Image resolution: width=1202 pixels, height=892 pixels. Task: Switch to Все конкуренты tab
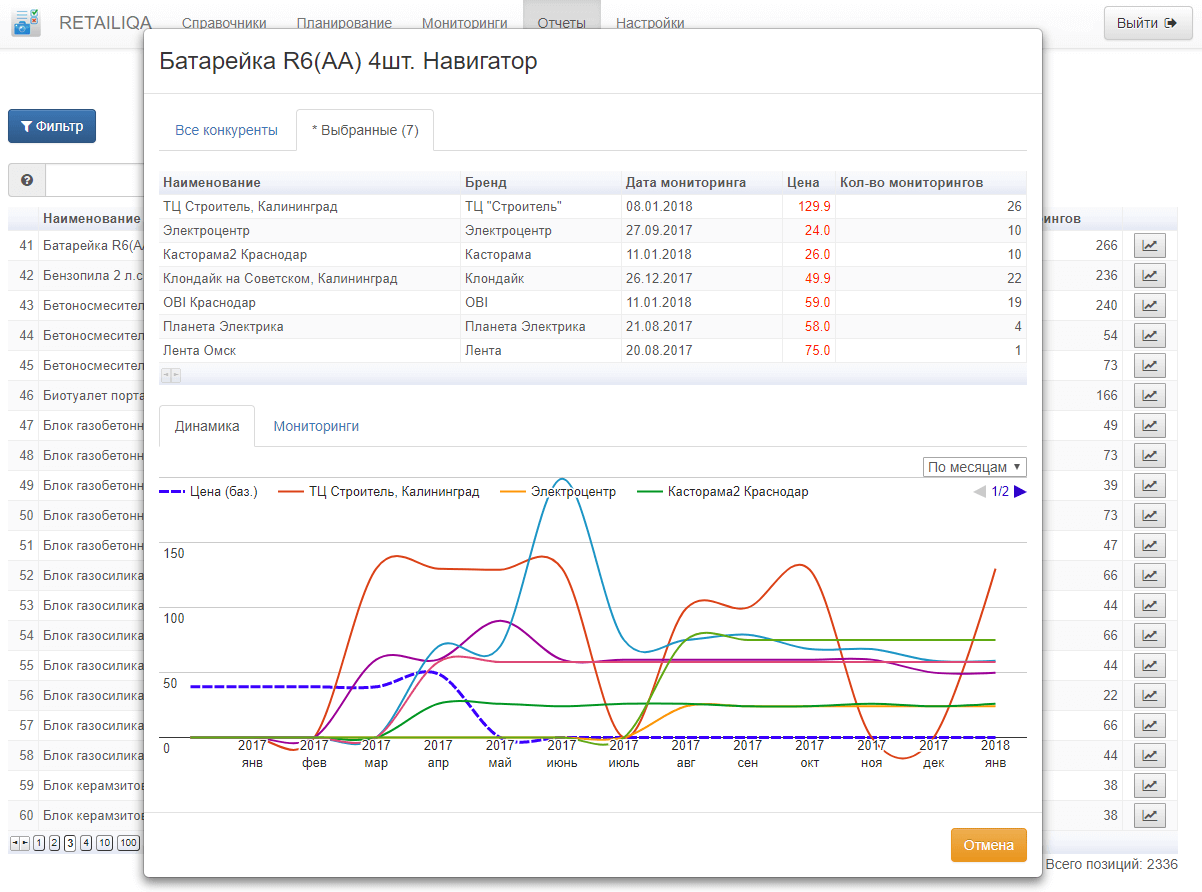226,131
